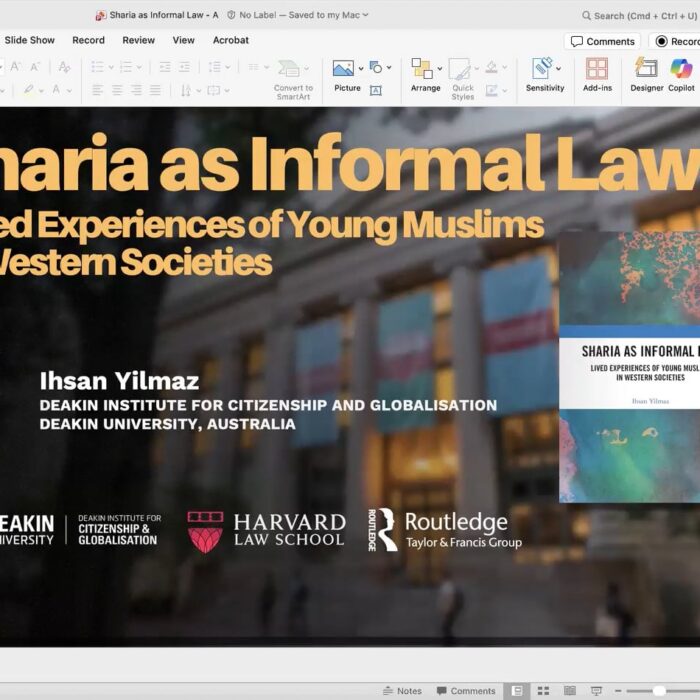Adjust the zoom slider
This screenshot has width=700, height=700.
pos(658,690)
